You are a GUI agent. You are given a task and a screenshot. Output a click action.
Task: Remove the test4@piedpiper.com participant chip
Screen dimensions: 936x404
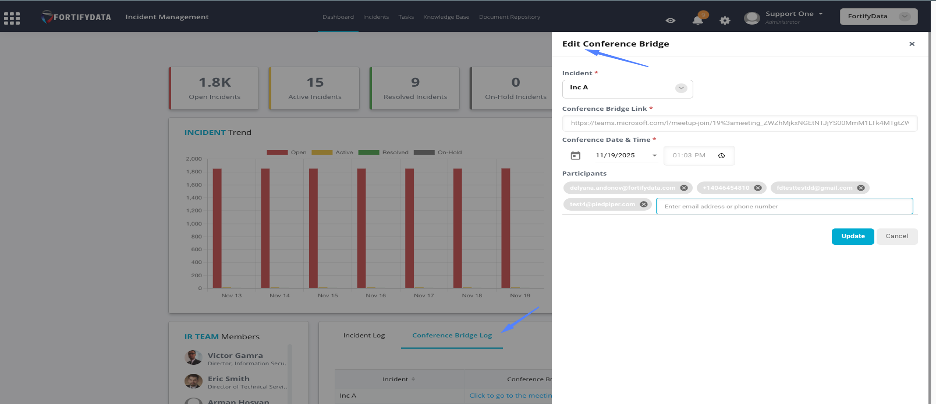click(x=643, y=204)
